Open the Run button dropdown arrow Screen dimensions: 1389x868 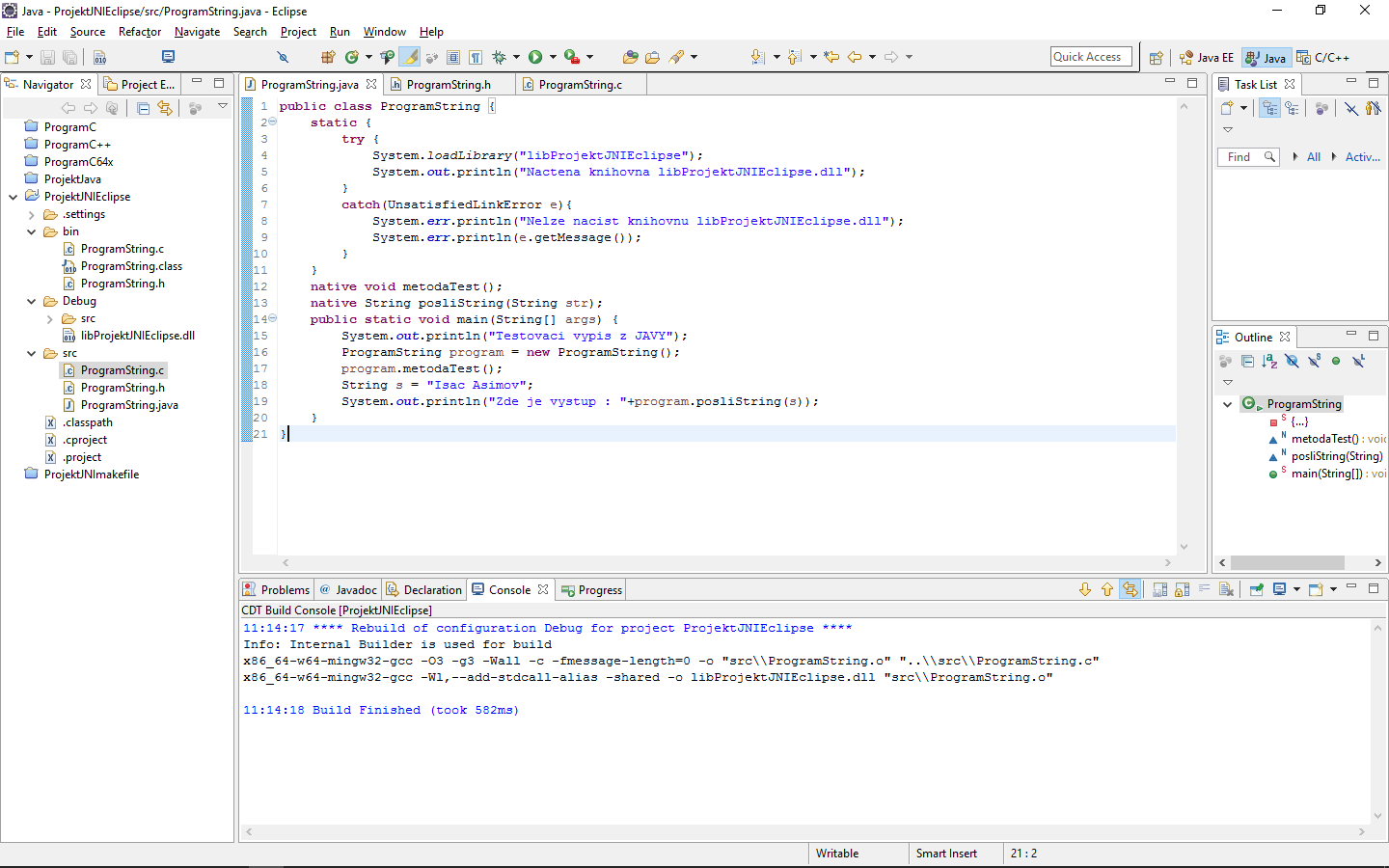[553, 57]
